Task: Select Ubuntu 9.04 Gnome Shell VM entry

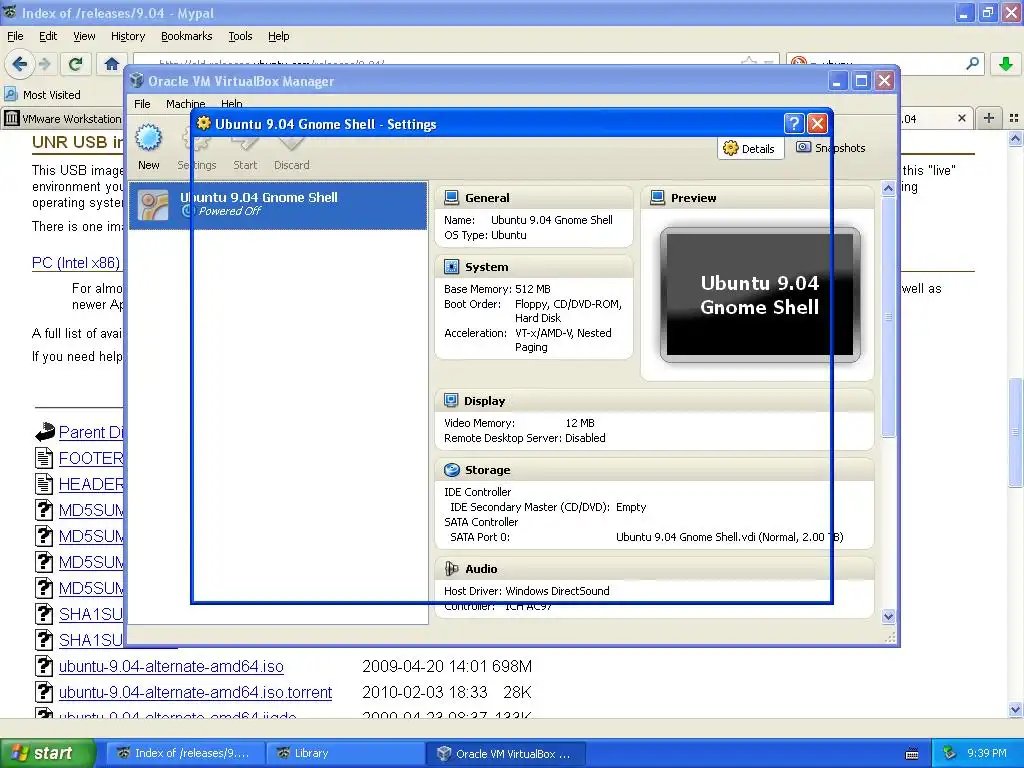Action: (278, 205)
